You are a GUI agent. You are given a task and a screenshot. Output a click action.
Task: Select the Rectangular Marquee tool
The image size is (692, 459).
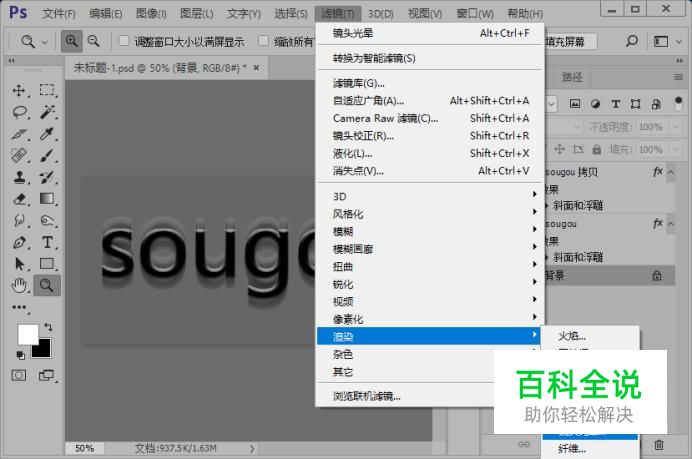(47, 90)
